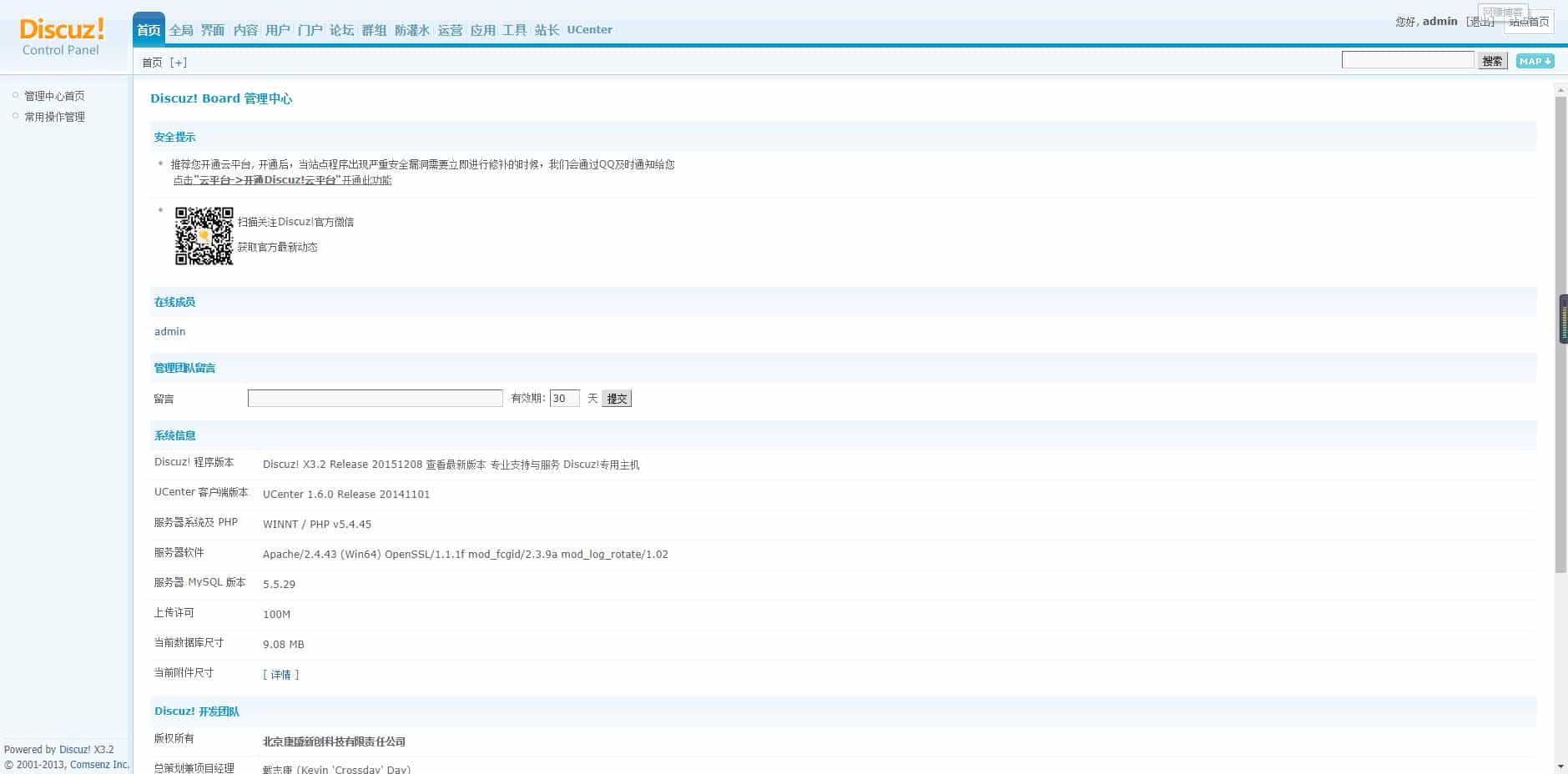Image resolution: width=1568 pixels, height=774 pixels.
Task: Click the 有效期 days input field
Action: 565,399
